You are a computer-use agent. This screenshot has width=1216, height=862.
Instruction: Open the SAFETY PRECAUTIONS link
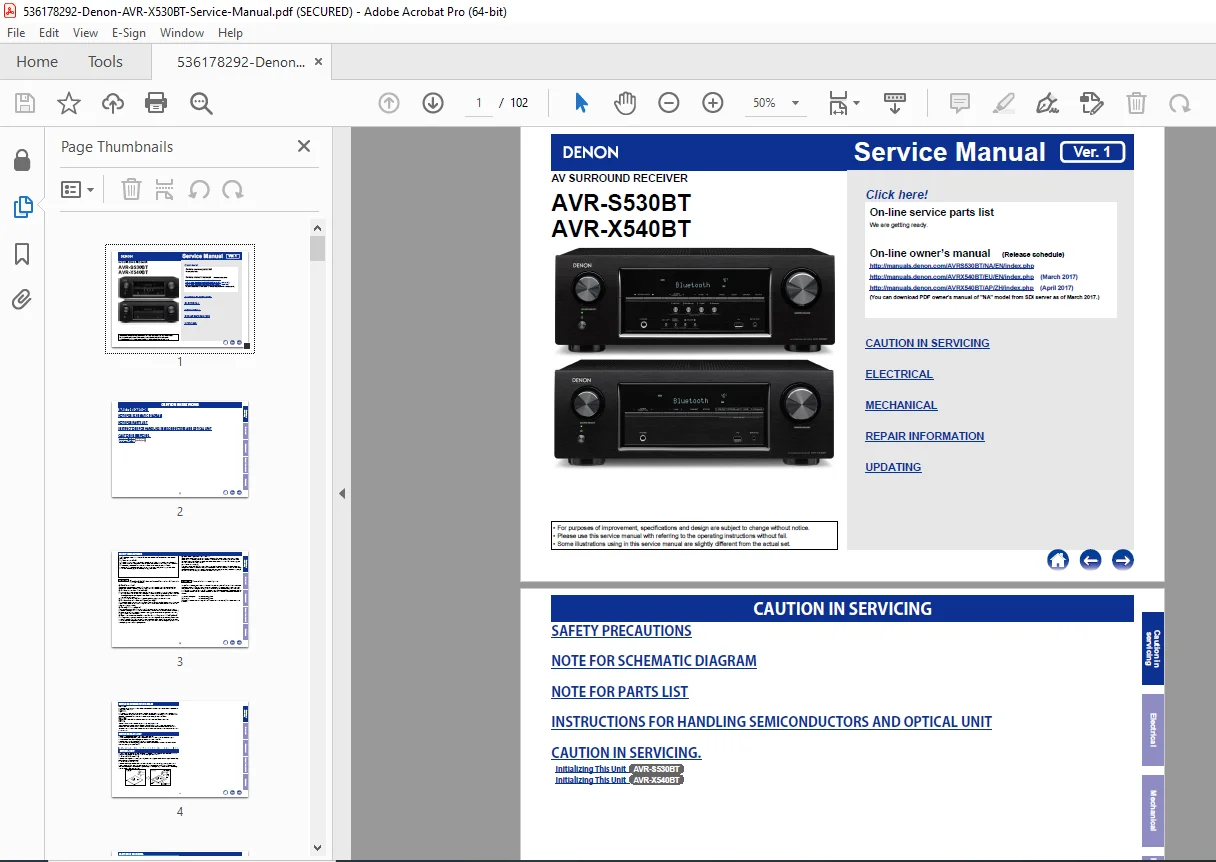tap(621, 631)
